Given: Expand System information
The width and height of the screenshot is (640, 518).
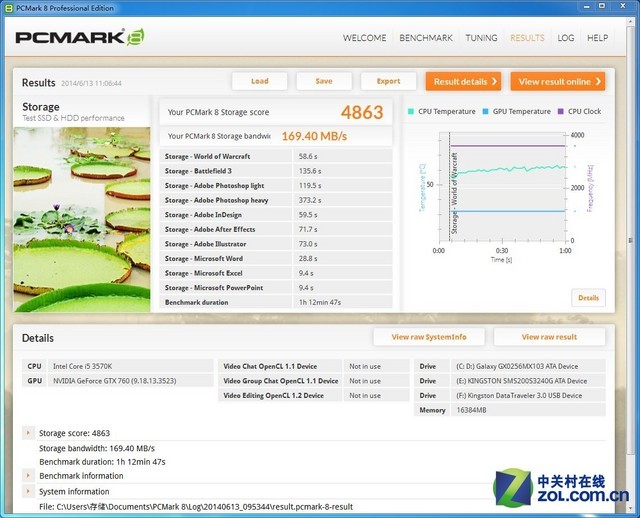Looking at the screenshot, I should 28,491.
